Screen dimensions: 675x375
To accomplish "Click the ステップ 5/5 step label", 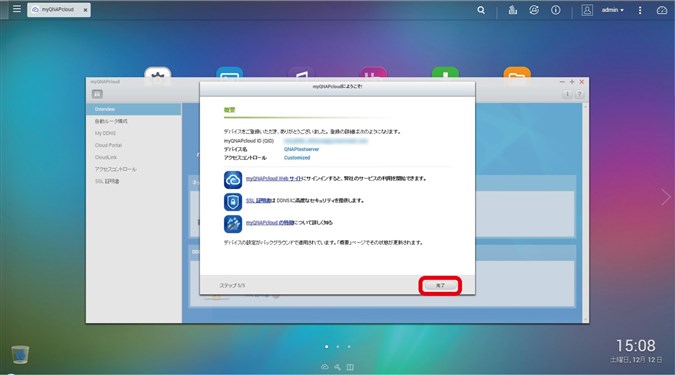I will tap(232, 285).
